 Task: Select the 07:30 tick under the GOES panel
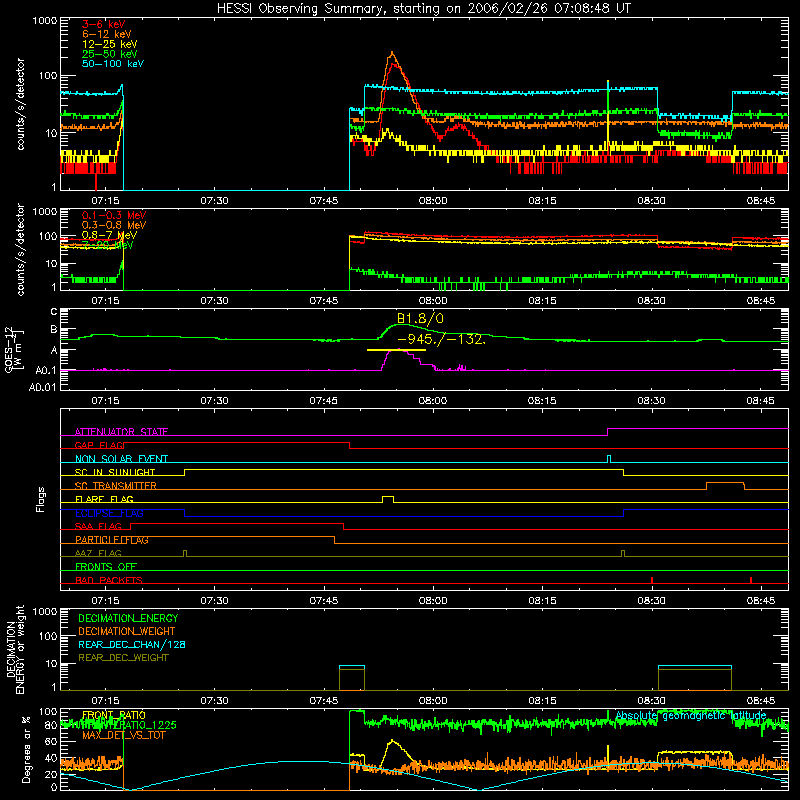coord(214,401)
